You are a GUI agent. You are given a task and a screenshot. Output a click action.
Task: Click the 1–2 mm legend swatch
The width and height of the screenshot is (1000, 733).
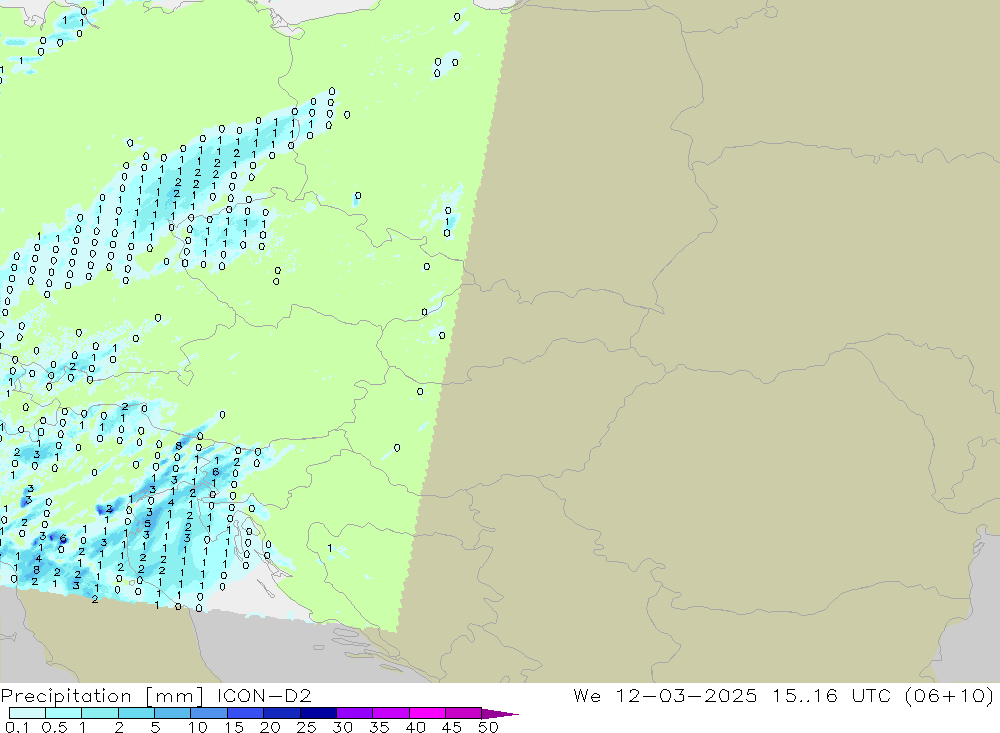tap(100, 713)
